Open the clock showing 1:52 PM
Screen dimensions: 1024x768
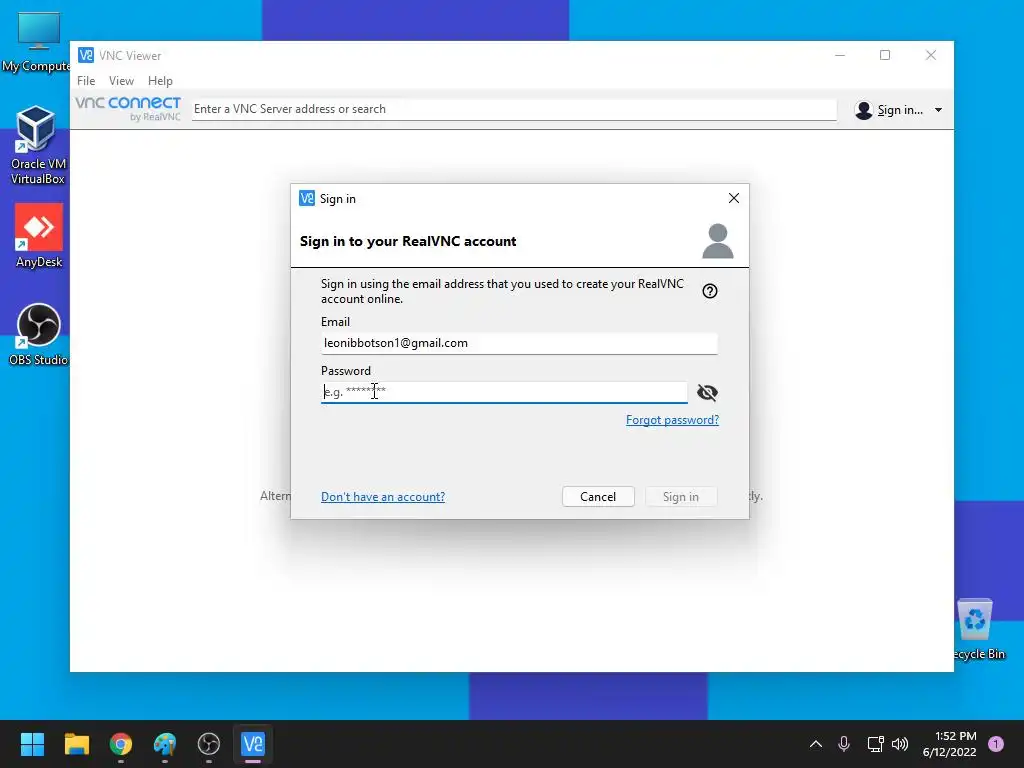[x=950, y=744]
